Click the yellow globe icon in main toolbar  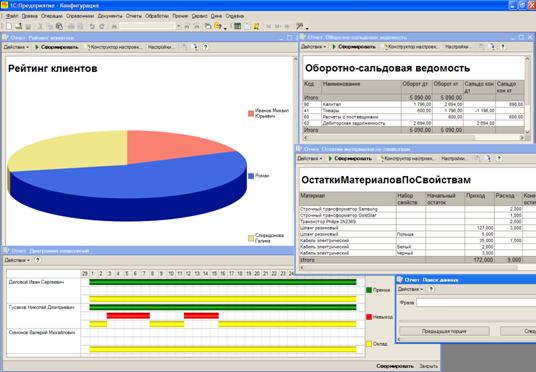coord(217,26)
